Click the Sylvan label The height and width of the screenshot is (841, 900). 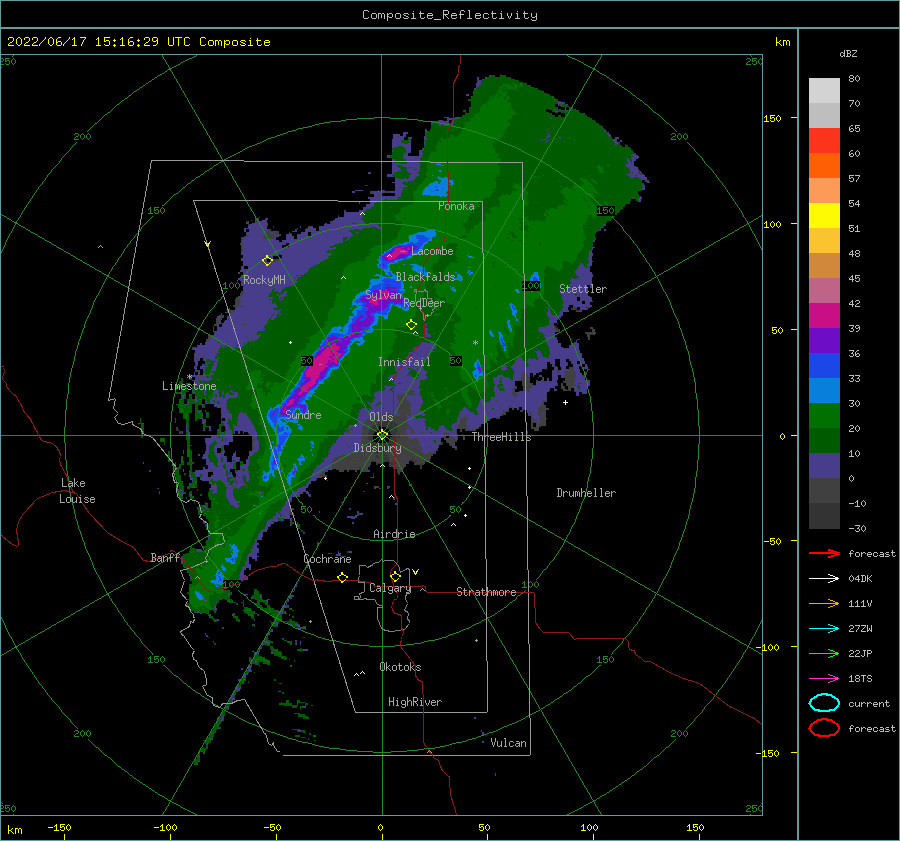pos(383,295)
